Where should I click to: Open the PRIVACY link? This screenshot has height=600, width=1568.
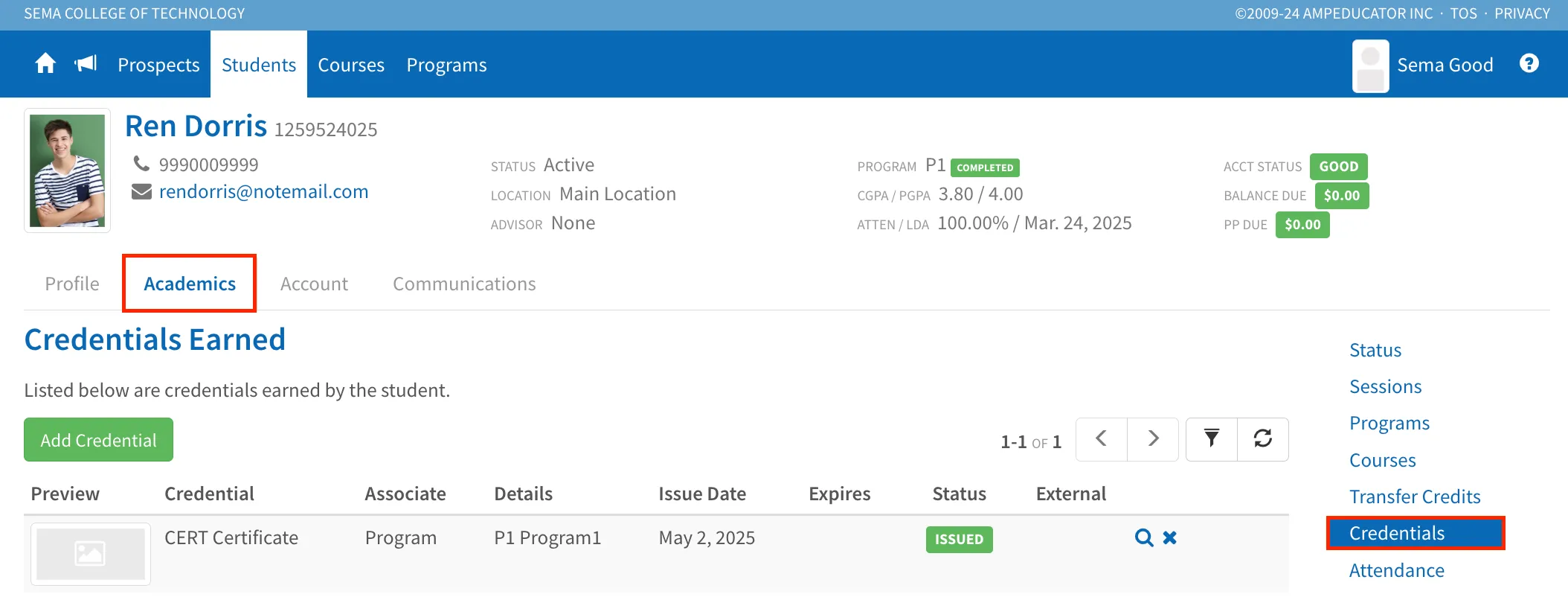pos(1522,13)
